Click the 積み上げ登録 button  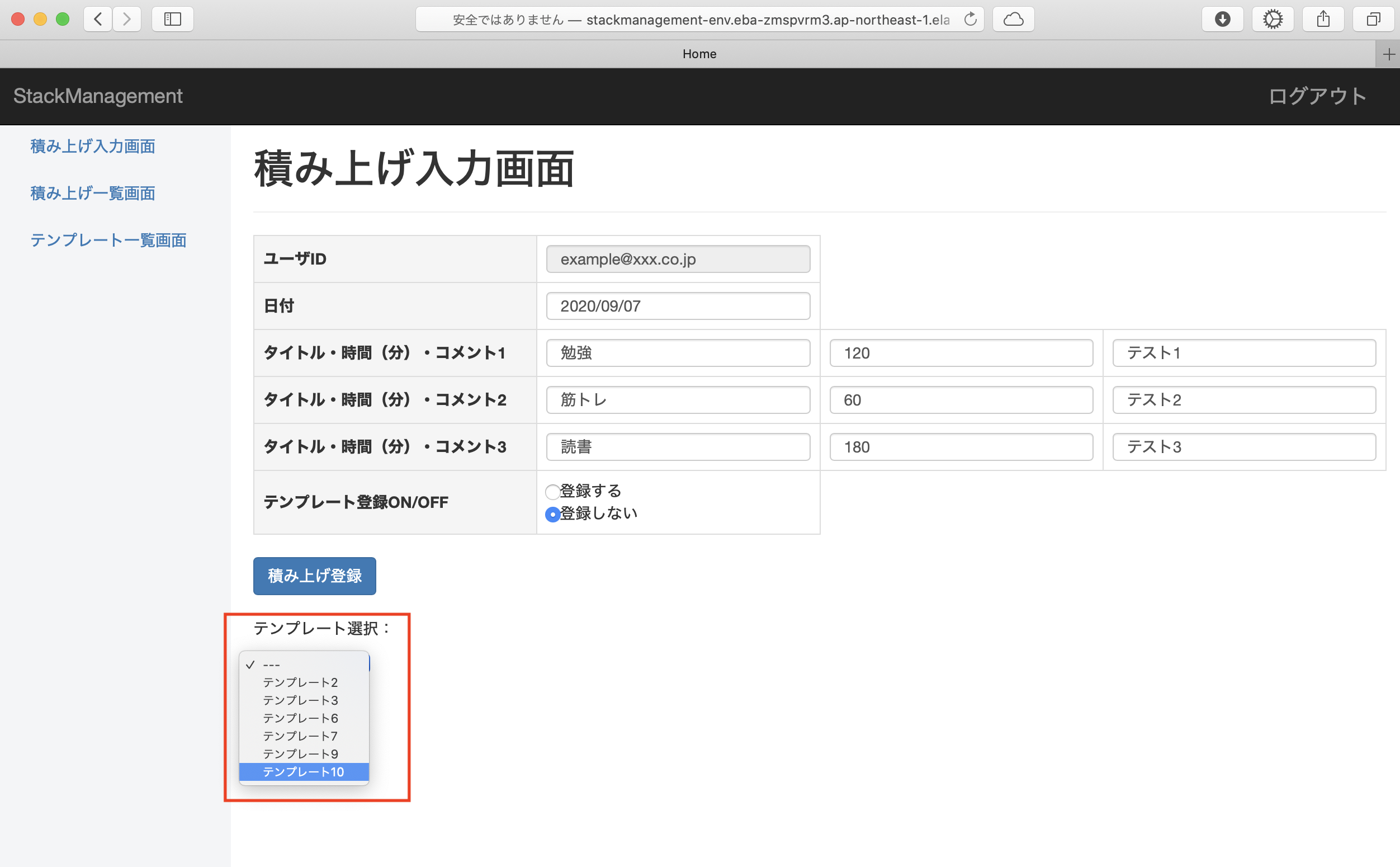click(314, 576)
